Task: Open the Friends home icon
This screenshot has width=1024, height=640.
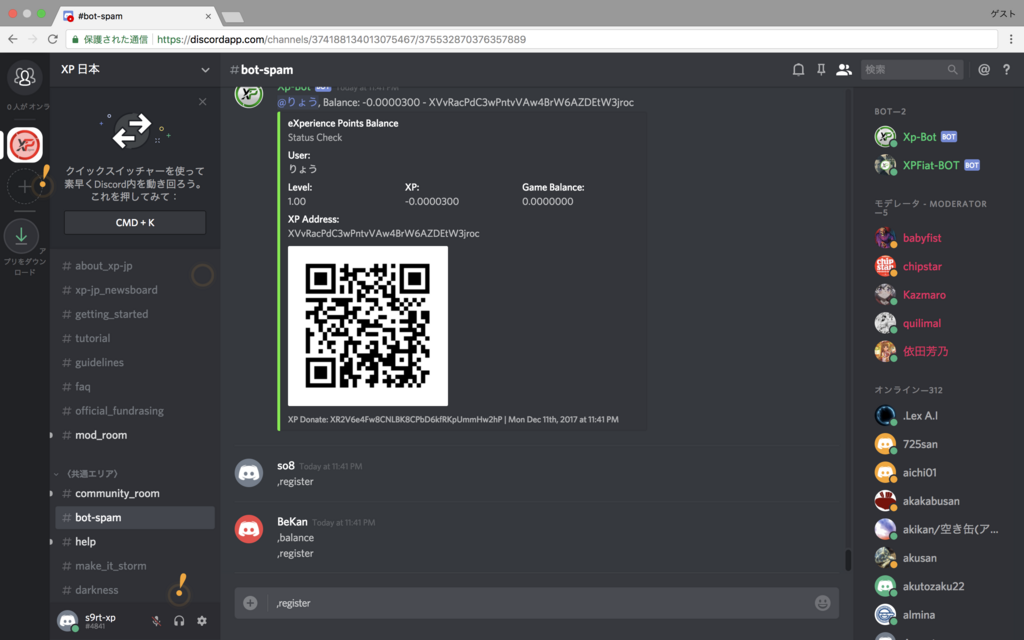Action: pos(25,77)
